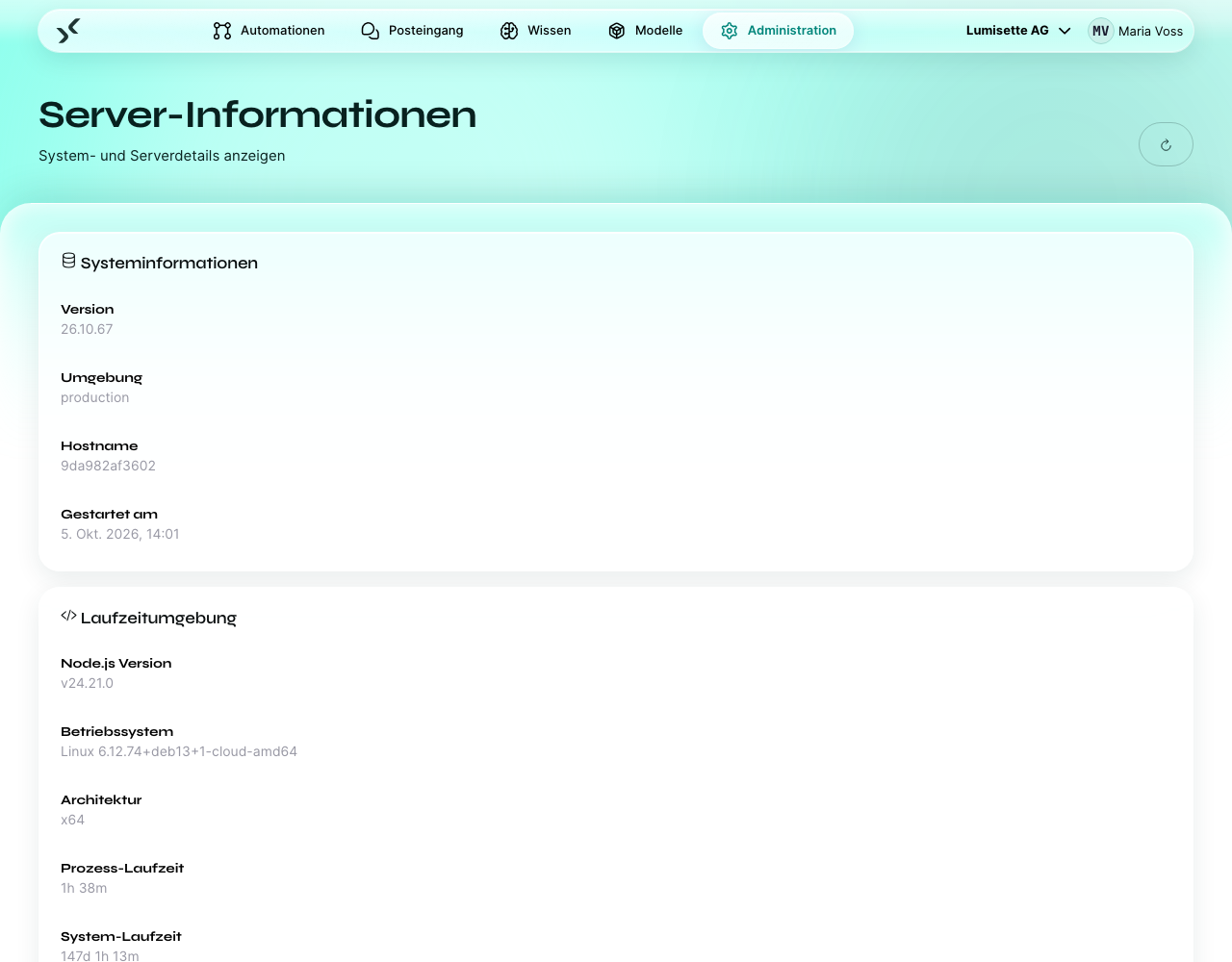Click the Server-Informationen page title
The image size is (1232, 962).
(x=257, y=114)
